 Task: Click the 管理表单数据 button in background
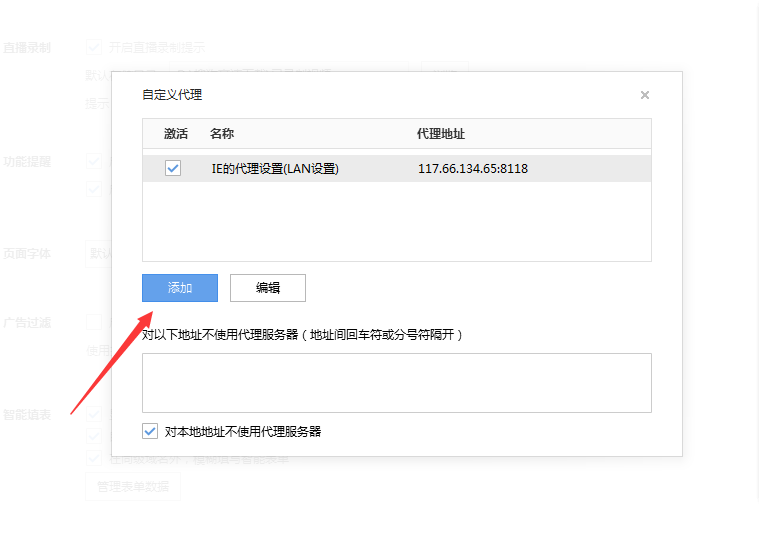point(133,487)
